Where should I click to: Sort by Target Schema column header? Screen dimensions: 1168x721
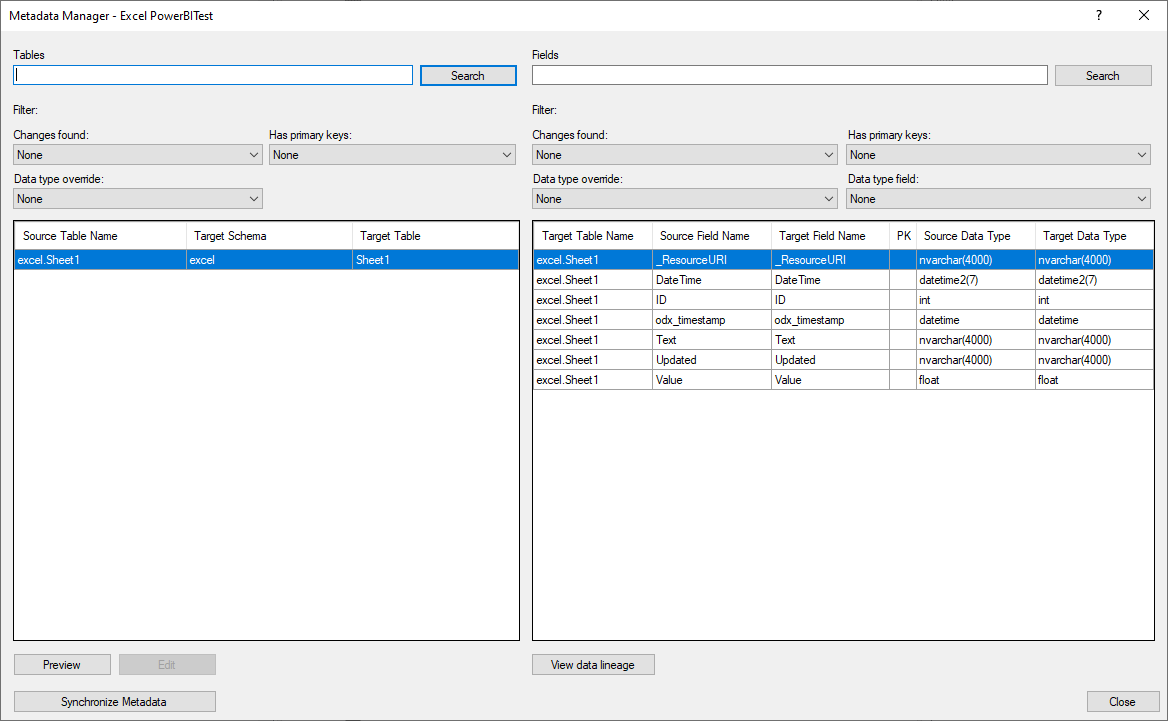tap(269, 236)
